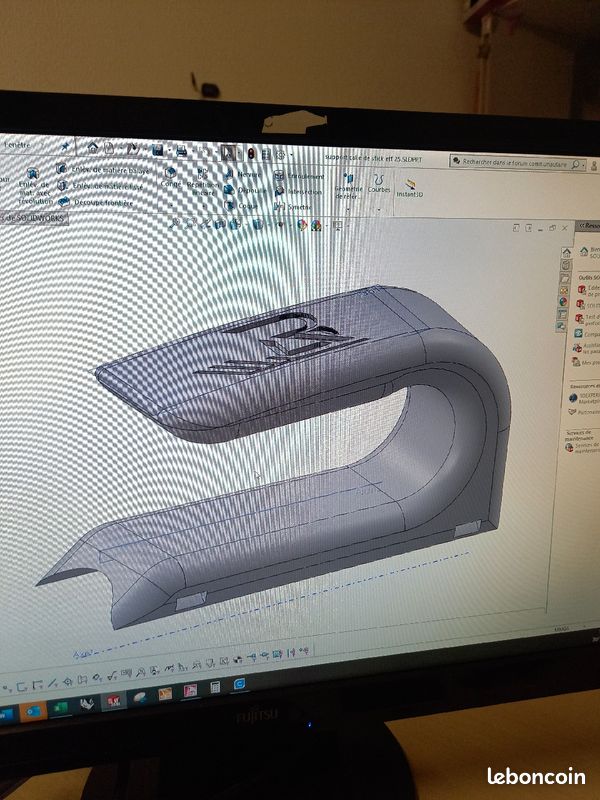Click the New document icon
Screen dimensions: 600x800
click(x=109, y=148)
